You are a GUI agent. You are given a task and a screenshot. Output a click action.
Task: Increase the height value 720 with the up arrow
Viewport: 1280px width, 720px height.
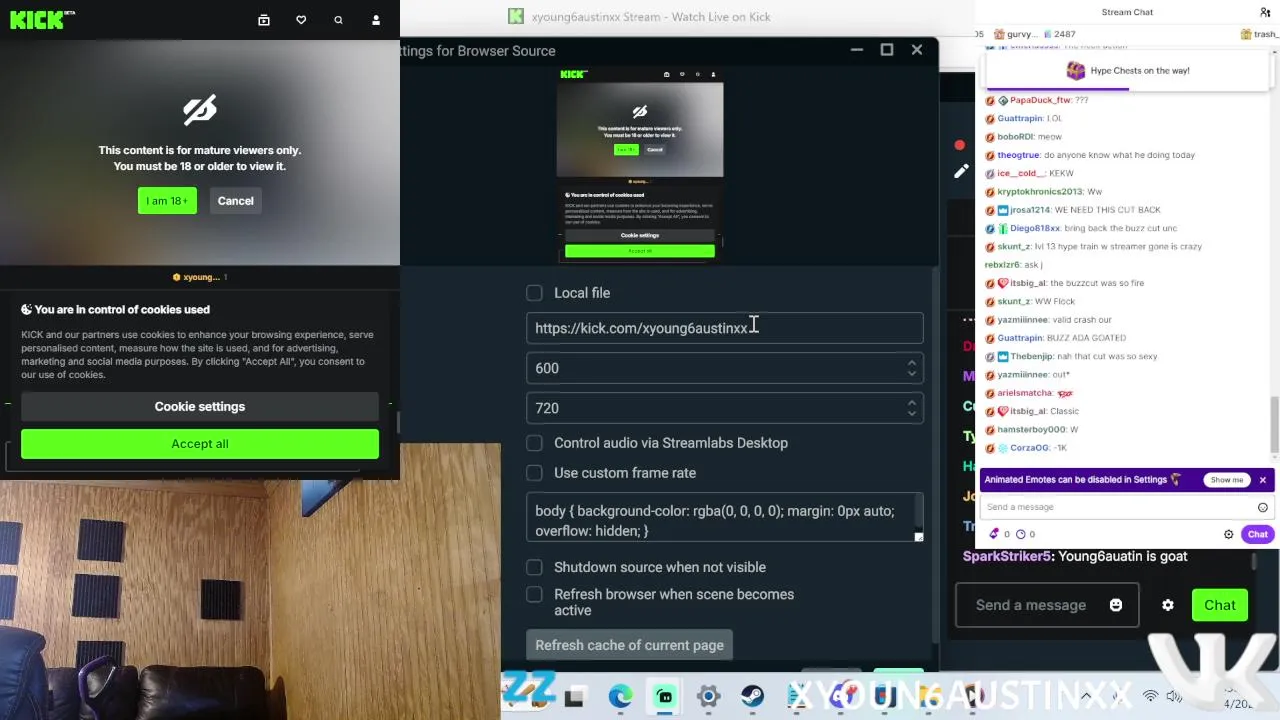(x=912, y=403)
